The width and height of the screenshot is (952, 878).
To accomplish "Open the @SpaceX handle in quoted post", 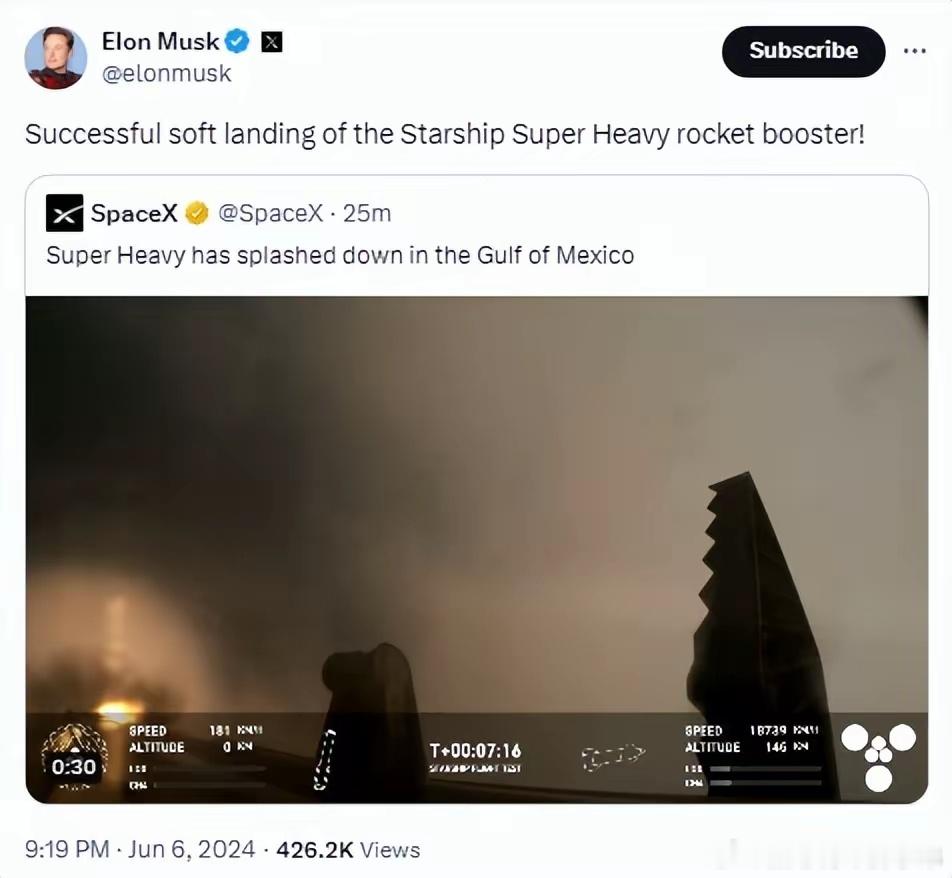I will 270,213.
